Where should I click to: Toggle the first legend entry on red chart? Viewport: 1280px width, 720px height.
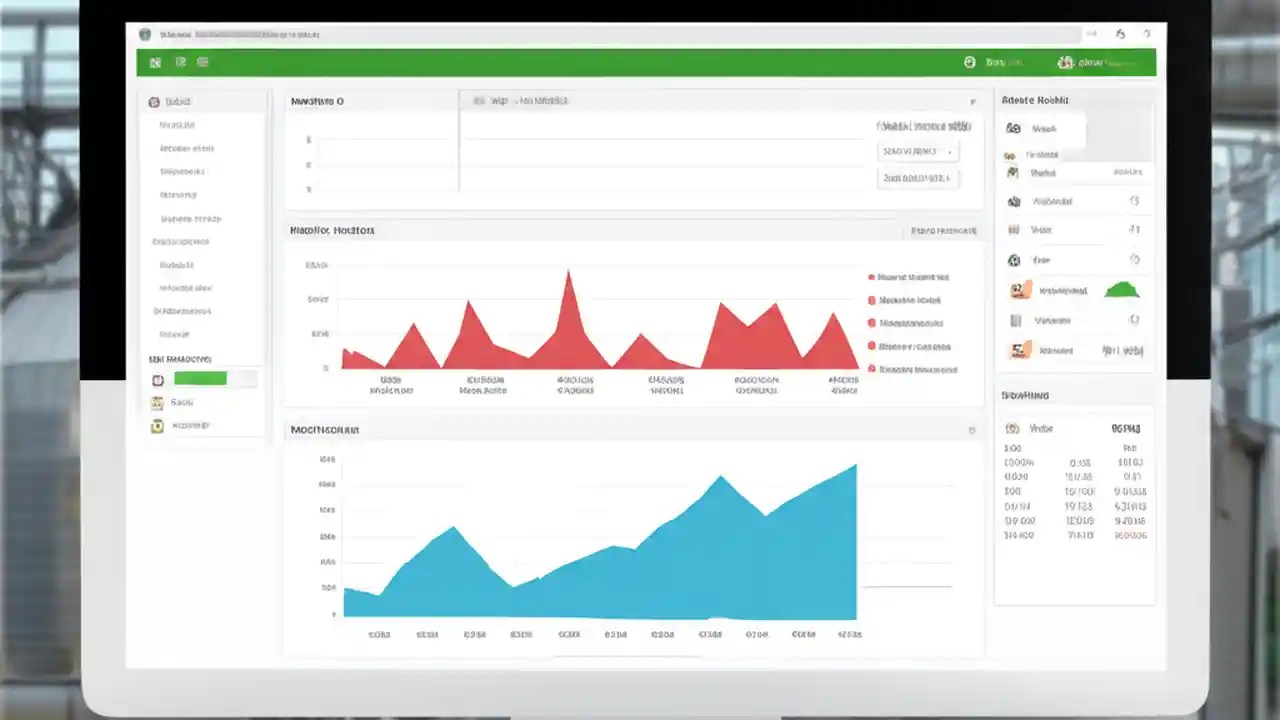click(873, 277)
